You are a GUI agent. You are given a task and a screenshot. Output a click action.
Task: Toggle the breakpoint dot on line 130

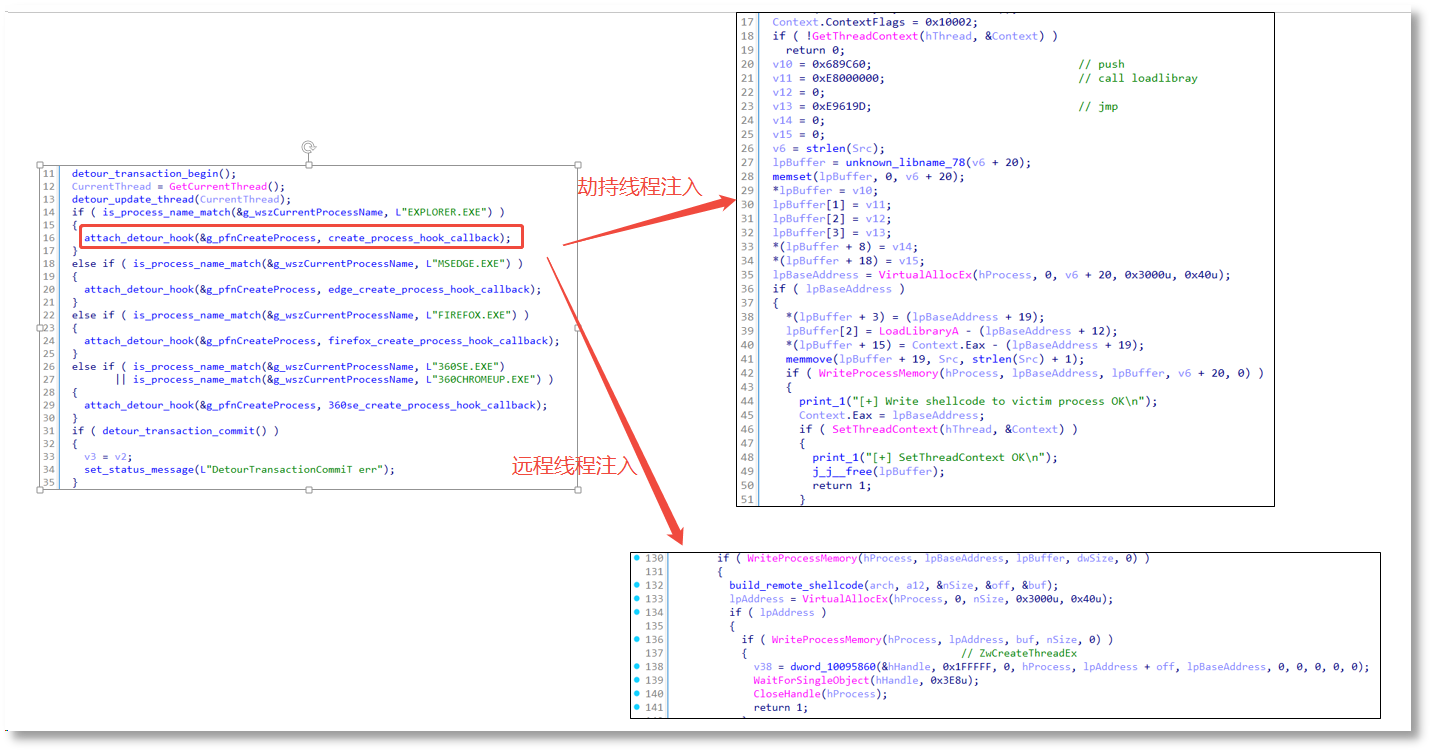pos(636,558)
